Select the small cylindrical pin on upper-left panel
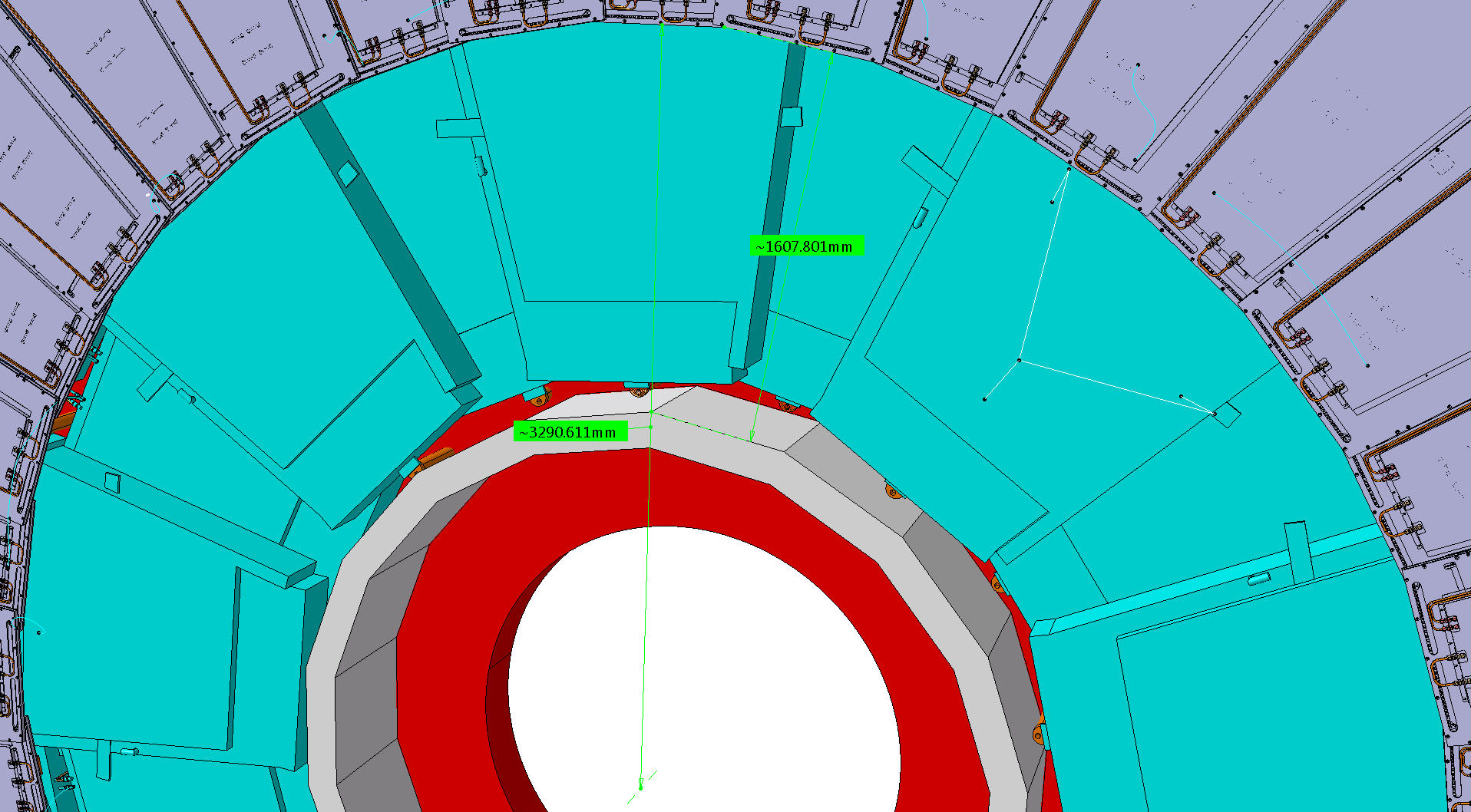Viewport: 1471px width, 812px height. (480, 166)
